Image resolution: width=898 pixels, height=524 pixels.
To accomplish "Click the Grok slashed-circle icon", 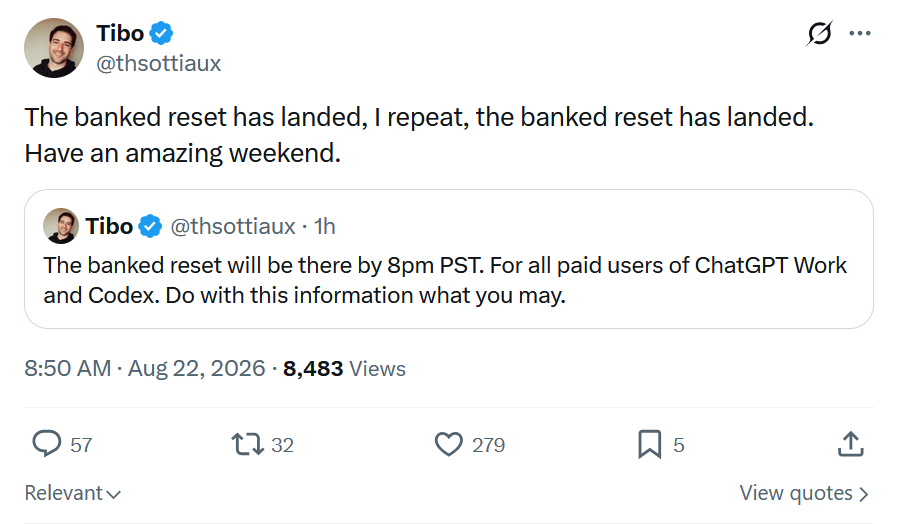I will tap(819, 33).
